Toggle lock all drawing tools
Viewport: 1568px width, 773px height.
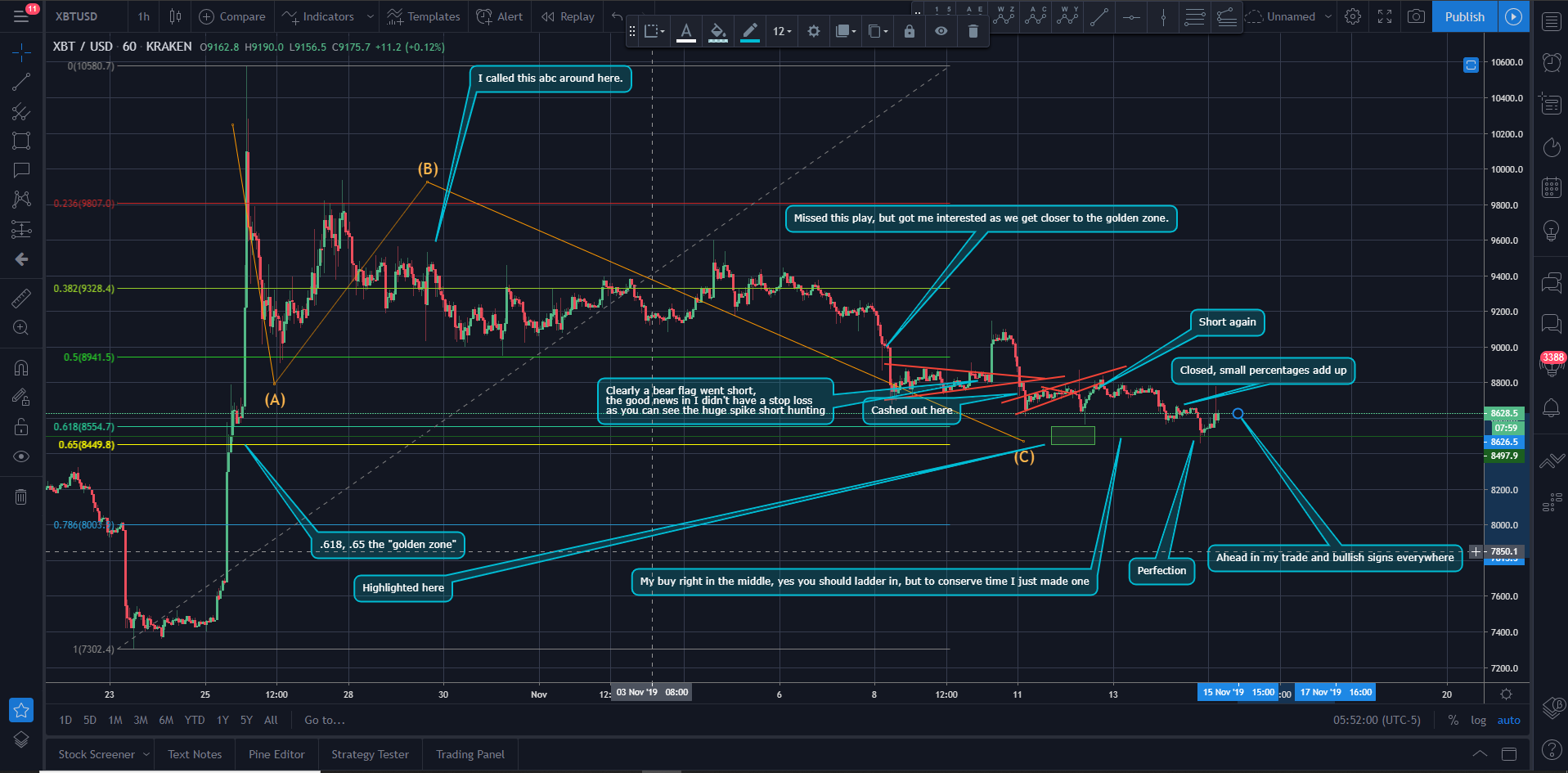tap(21, 427)
